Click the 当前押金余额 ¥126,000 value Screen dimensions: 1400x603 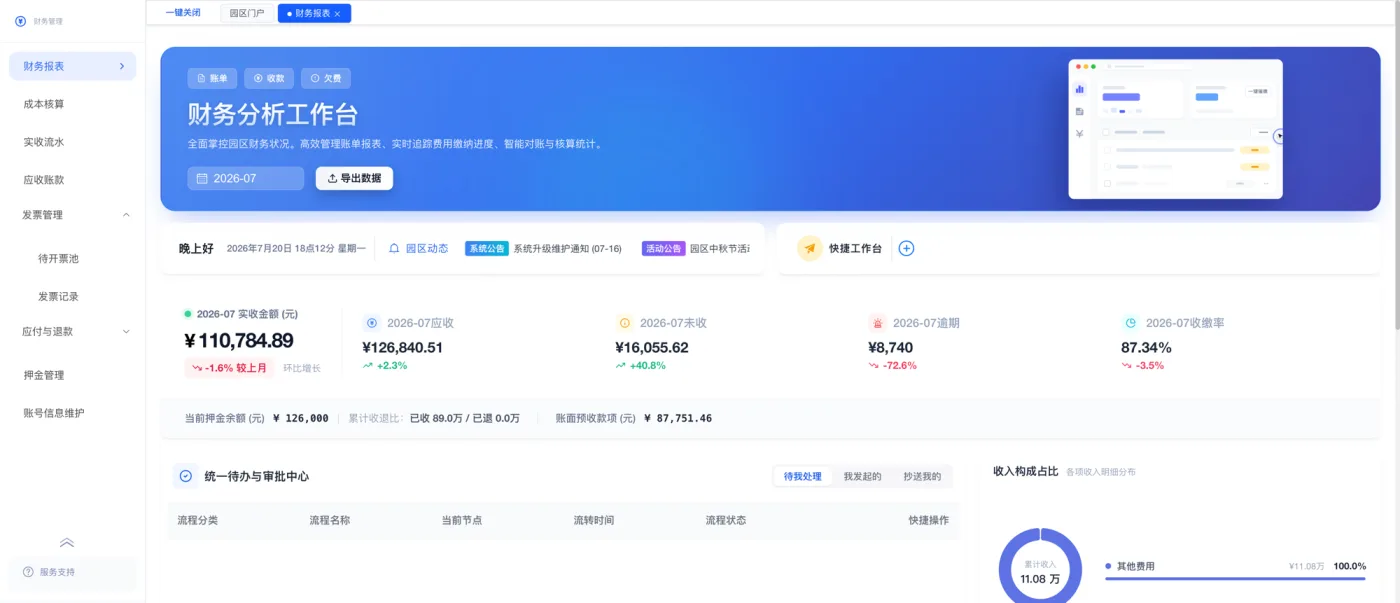click(300, 418)
